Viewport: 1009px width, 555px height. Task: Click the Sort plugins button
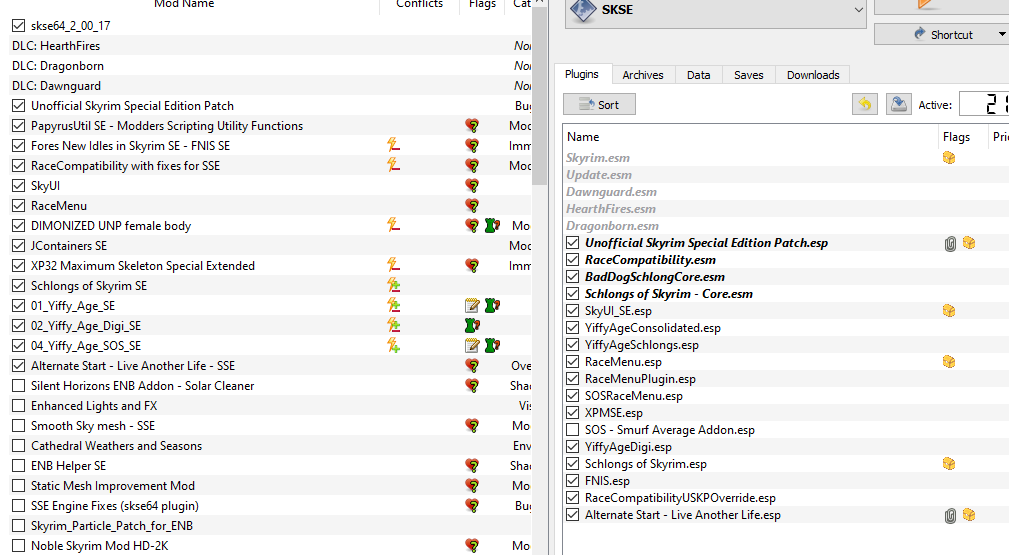coord(599,104)
